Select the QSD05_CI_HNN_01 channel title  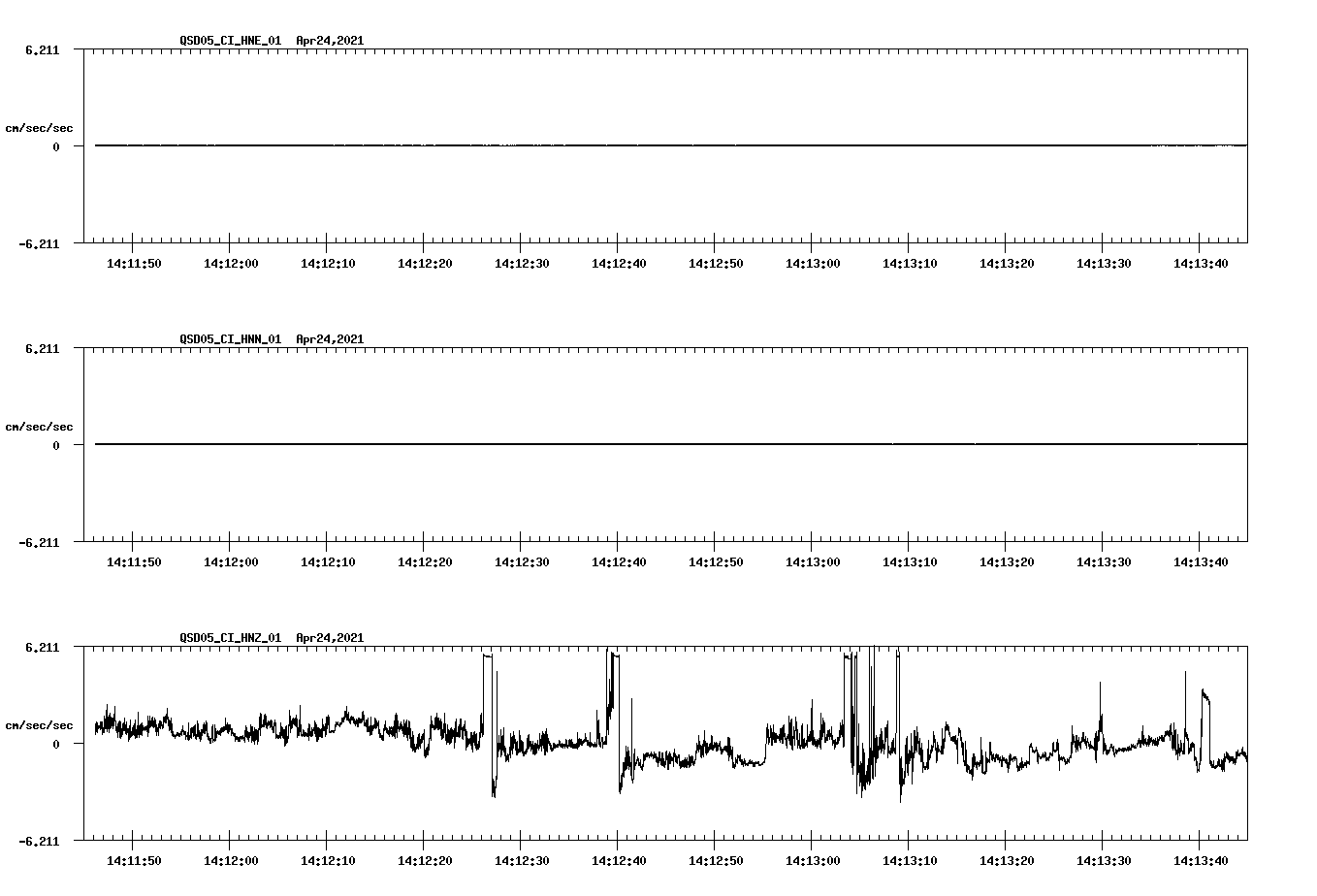229,339
